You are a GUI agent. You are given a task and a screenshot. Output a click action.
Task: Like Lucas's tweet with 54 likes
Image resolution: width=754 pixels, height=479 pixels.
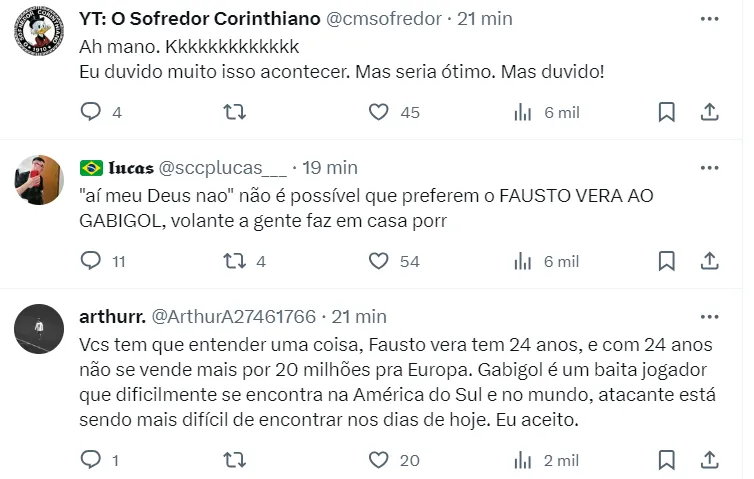coord(379,261)
